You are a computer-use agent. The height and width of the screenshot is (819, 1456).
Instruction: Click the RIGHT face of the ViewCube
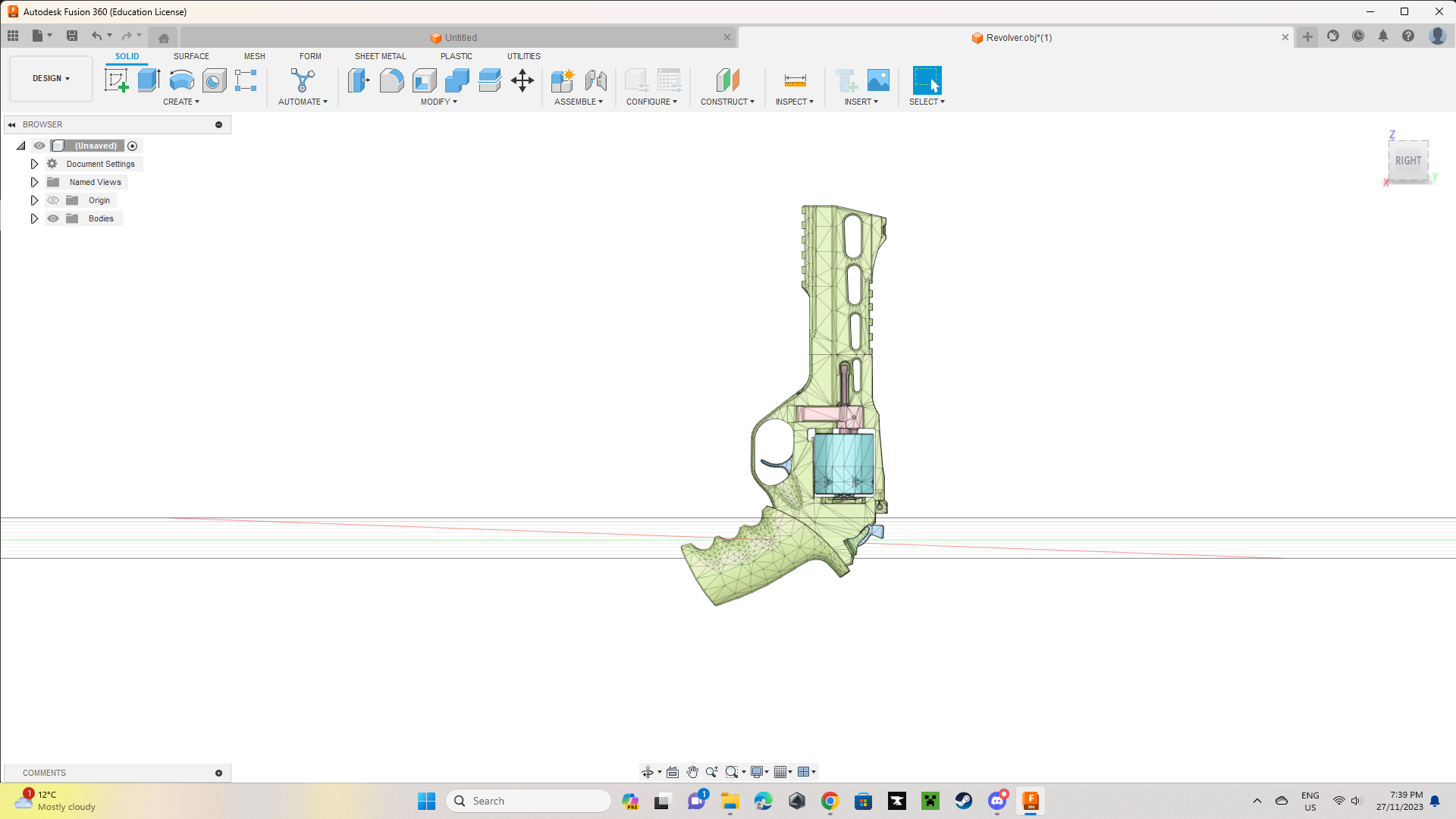(x=1408, y=161)
